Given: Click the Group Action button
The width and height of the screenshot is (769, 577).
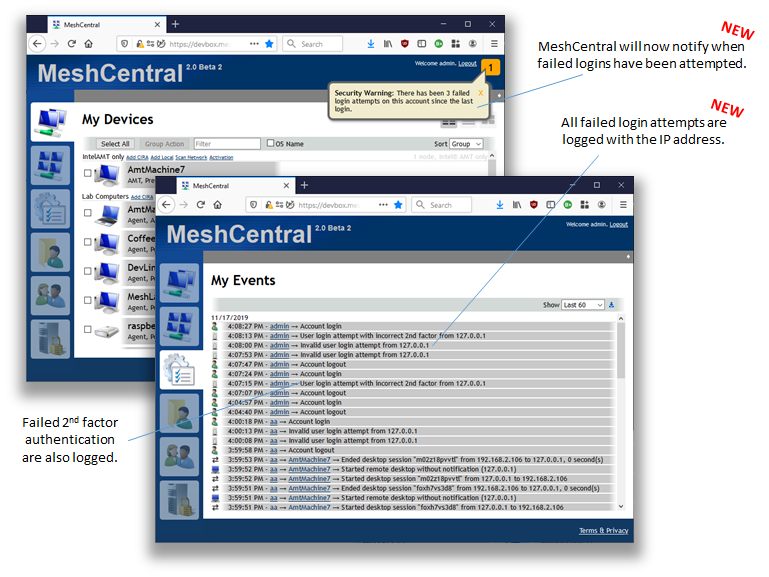Looking at the screenshot, I should (164, 144).
